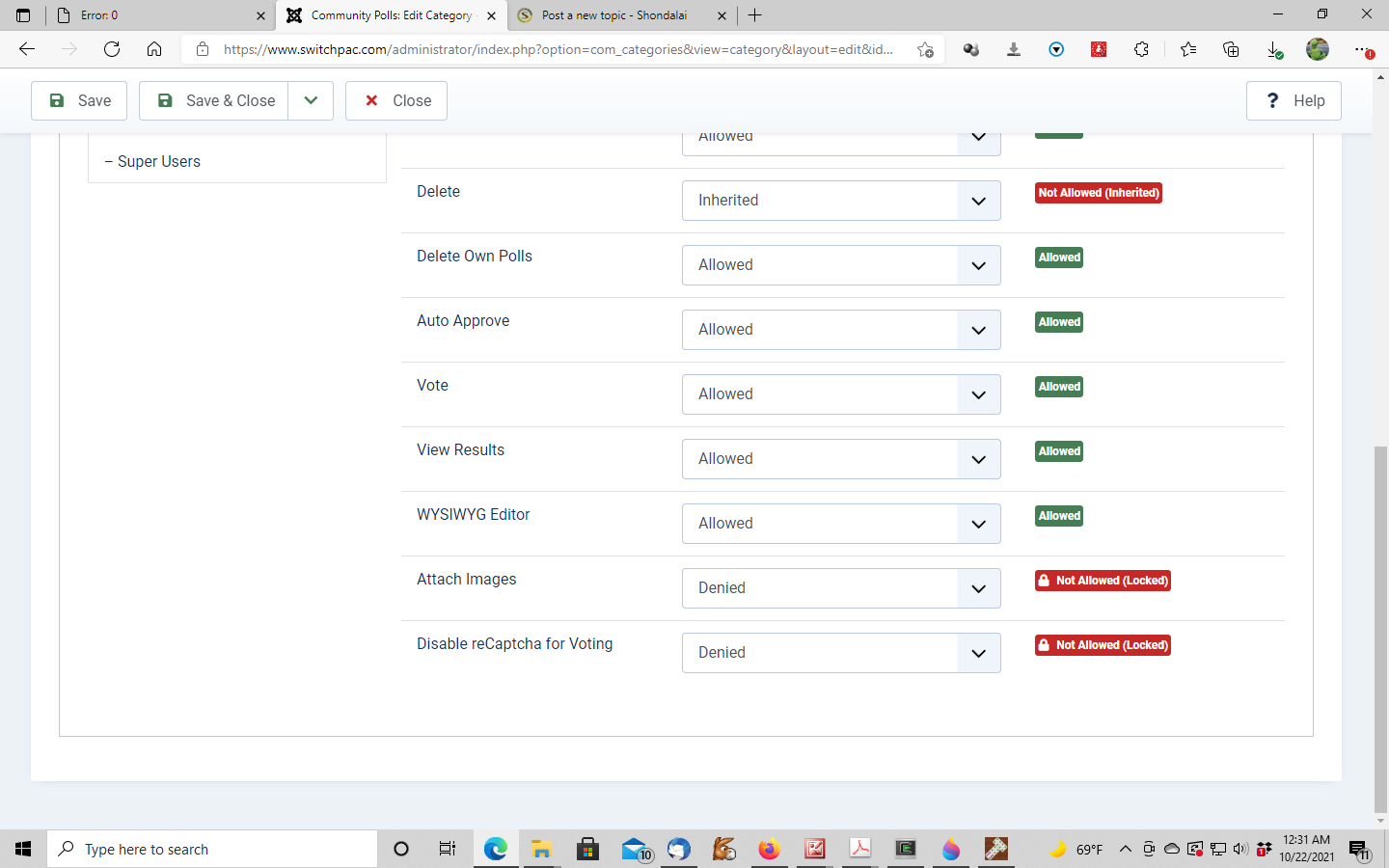Open the Attach Images permission dropdown

(840, 588)
